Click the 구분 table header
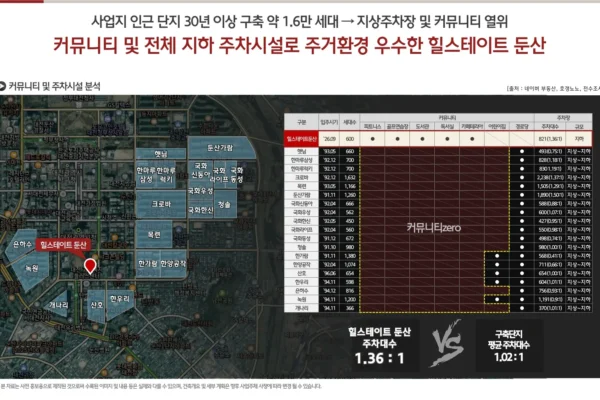Screen dimensions: 600x400 tap(302, 122)
